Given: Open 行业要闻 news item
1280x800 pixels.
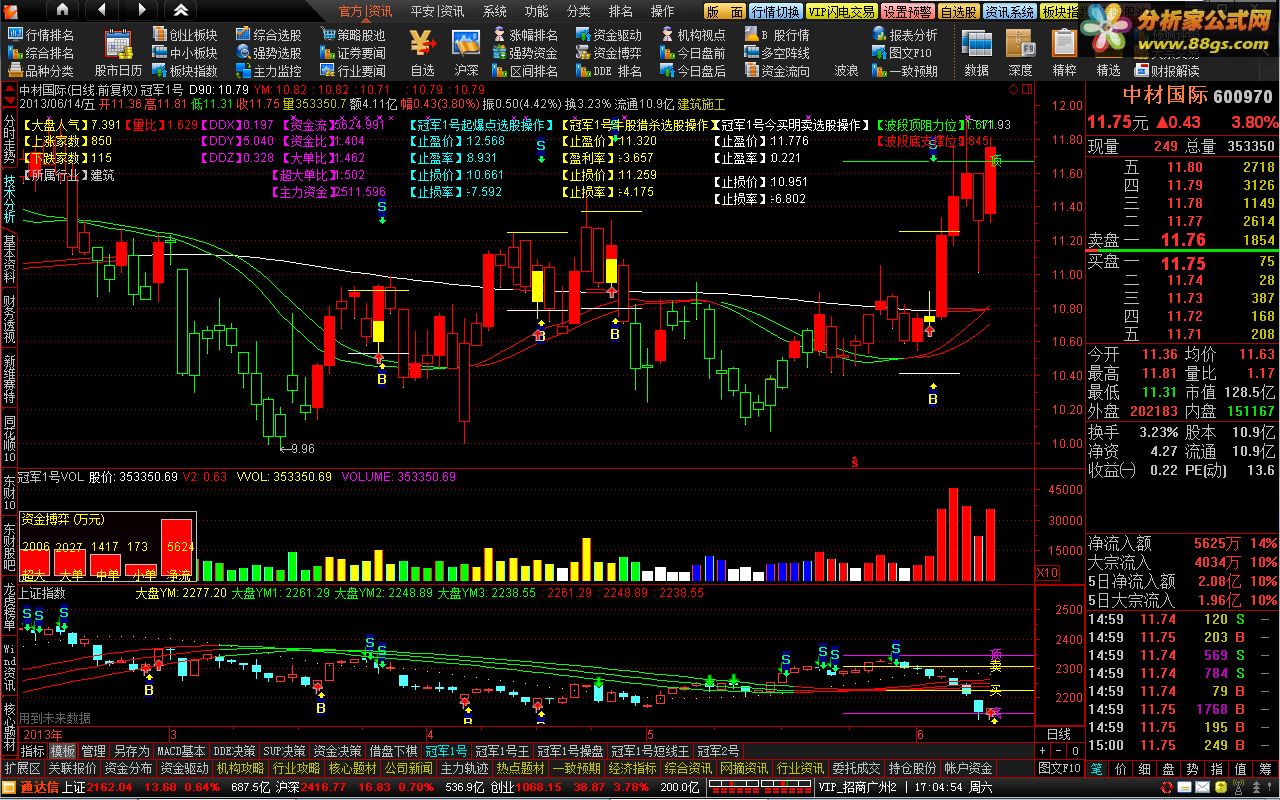Looking at the screenshot, I should [352, 71].
